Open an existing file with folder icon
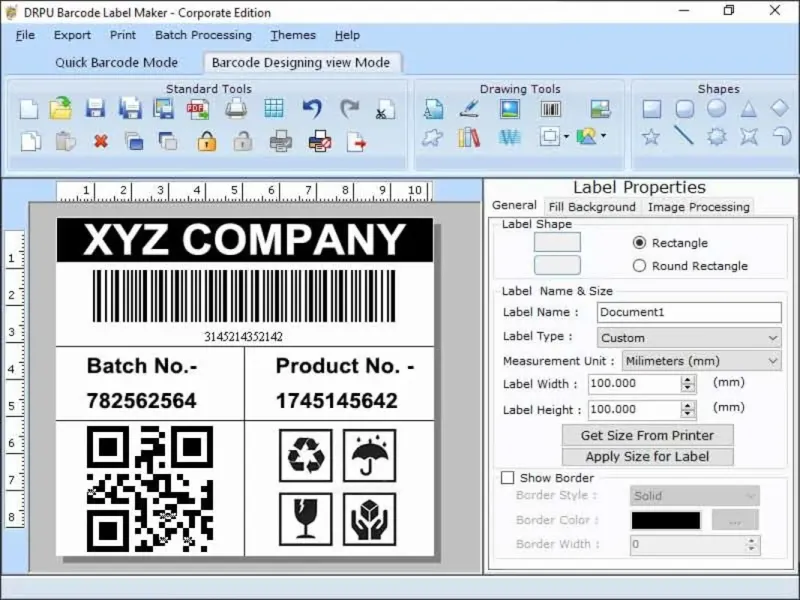 (61, 109)
